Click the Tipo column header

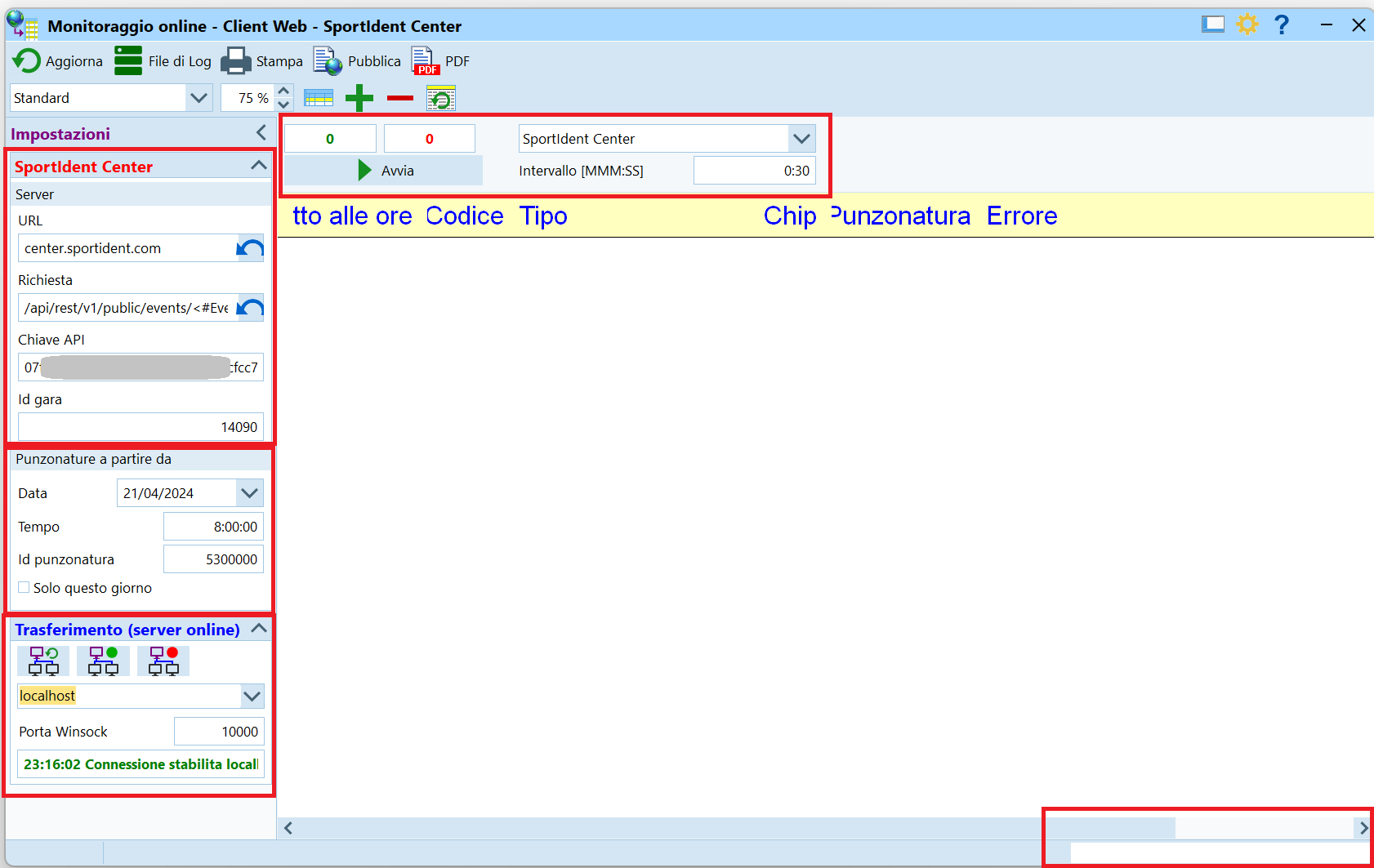pos(543,216)
